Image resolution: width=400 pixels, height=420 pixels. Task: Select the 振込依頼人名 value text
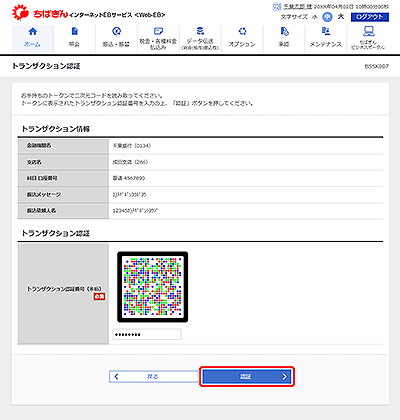point(135,211)
